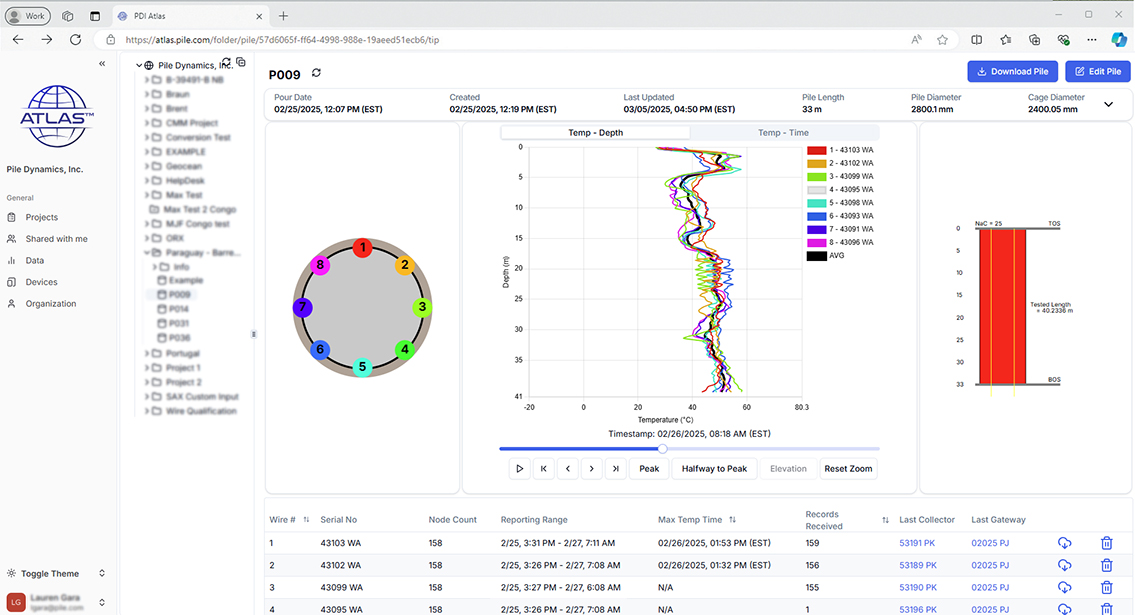This screenshot has width=1135, height=615.
Task: Open the Organization page
Action: coord(51,304)
